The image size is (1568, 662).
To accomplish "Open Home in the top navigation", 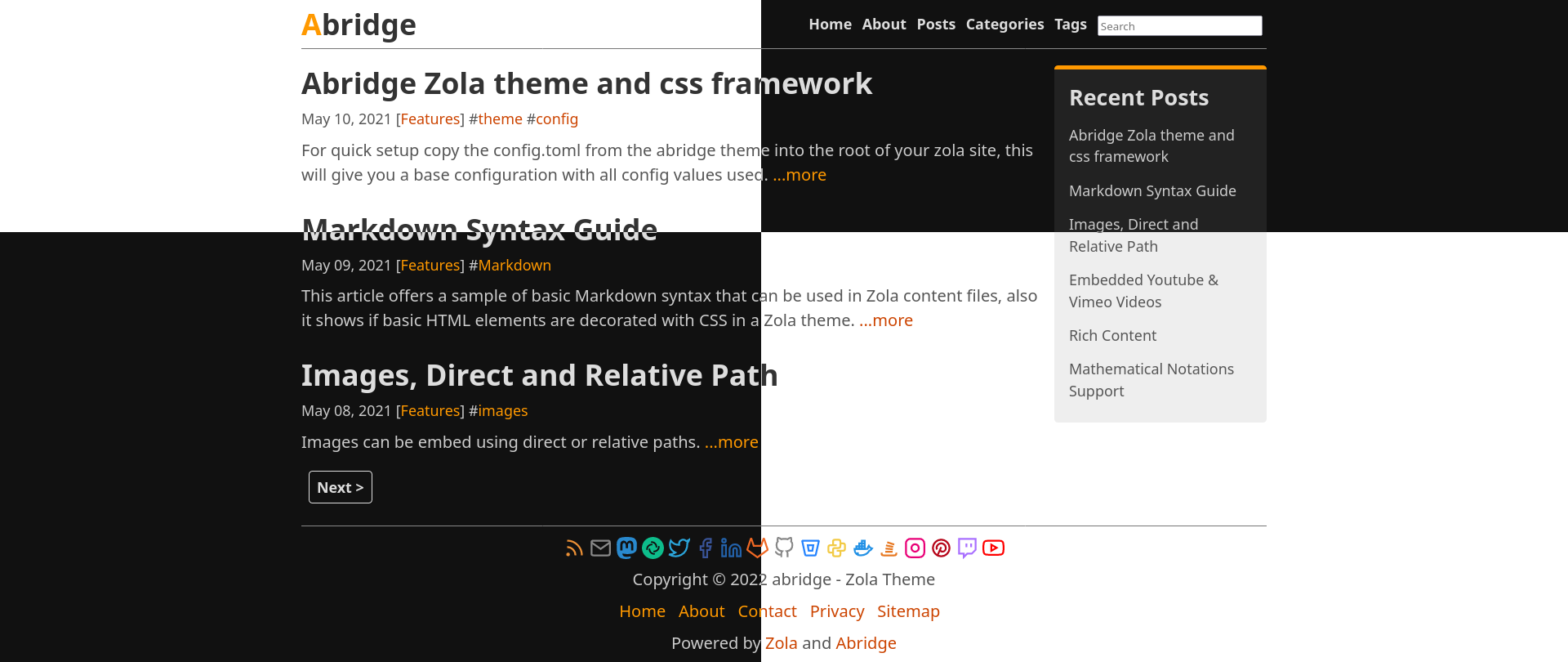I will pos(830,25).
